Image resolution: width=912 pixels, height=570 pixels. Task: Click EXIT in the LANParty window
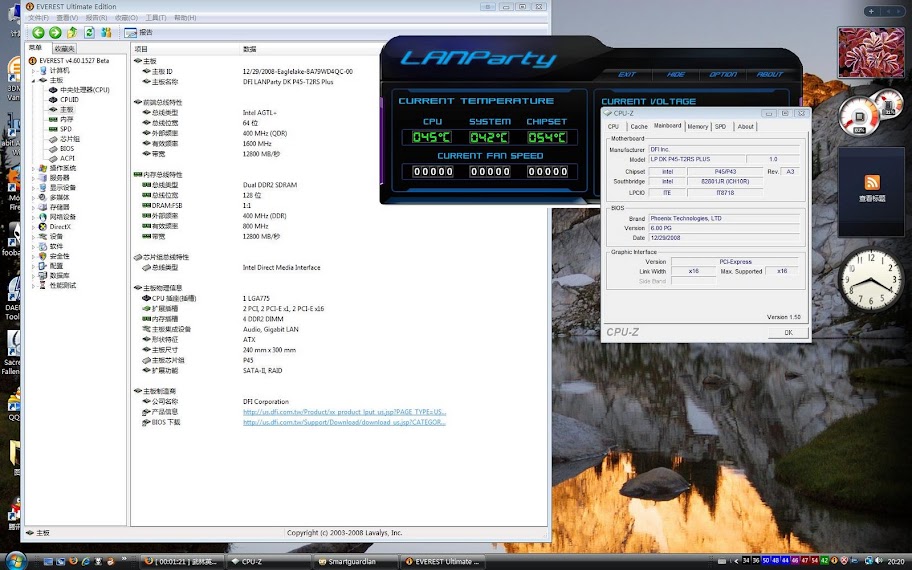626,74
